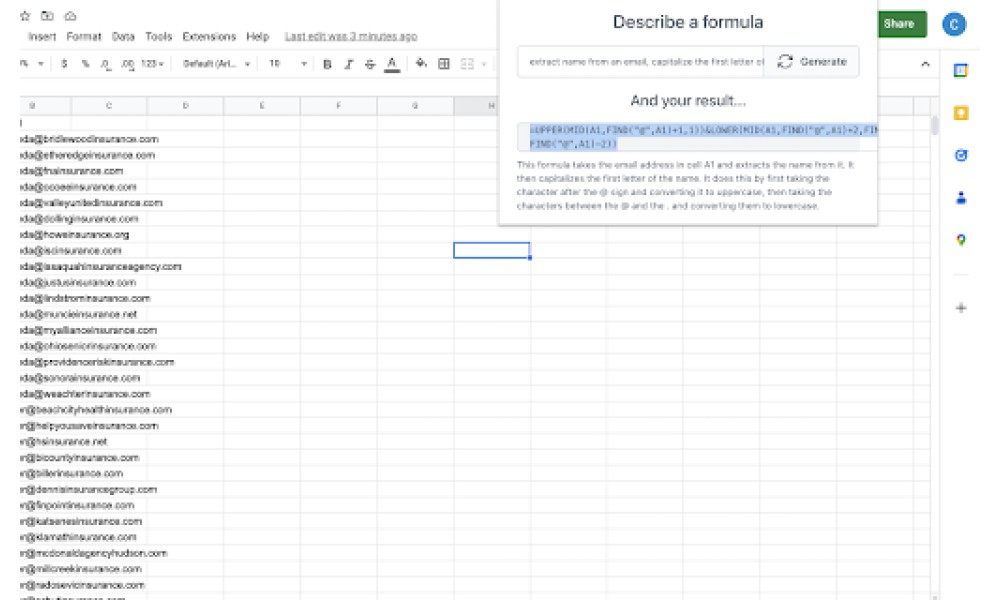
Task: Open the Default (Arial) font dropdown
Action: coord(216,64)
